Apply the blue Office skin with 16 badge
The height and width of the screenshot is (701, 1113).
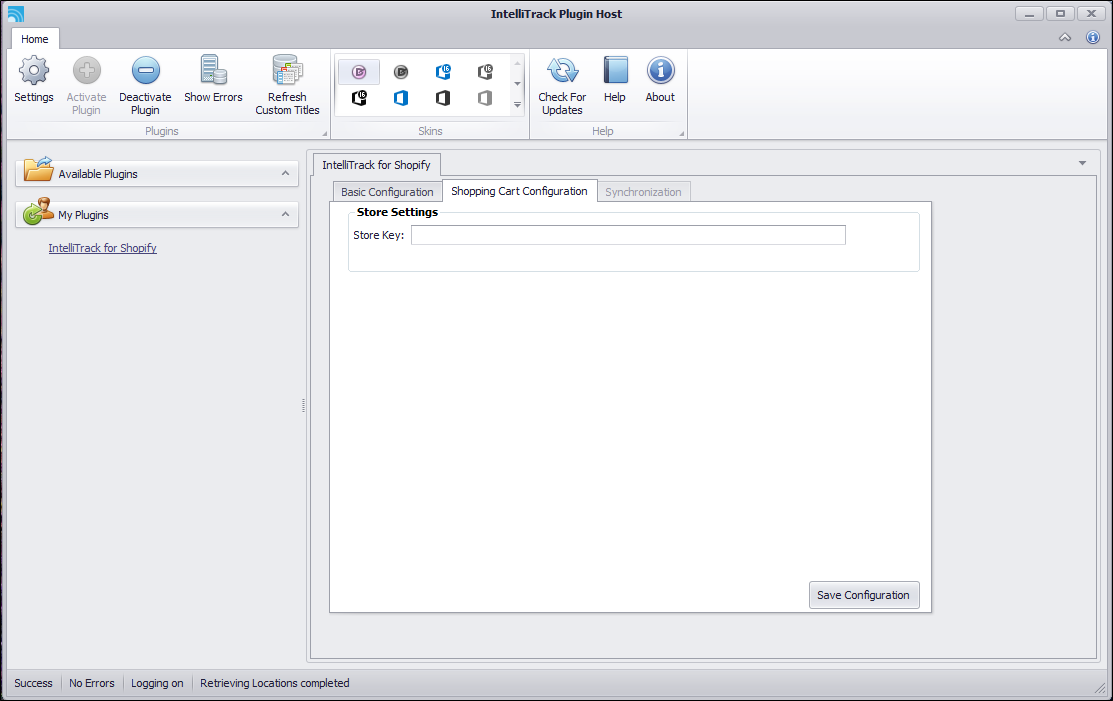click(443, 72)
